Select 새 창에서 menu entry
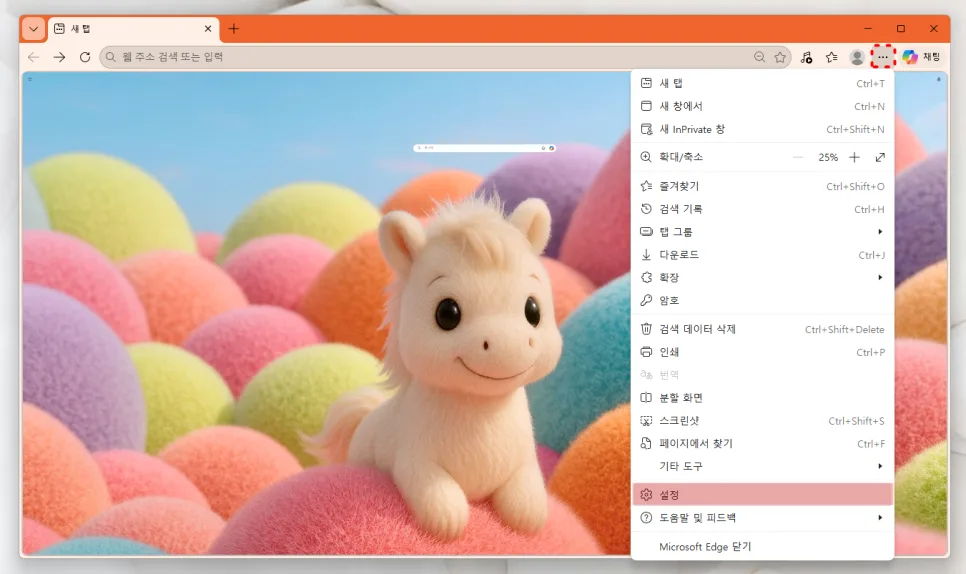Viewport: 966px width, 574px height. (x=763, y=106)
